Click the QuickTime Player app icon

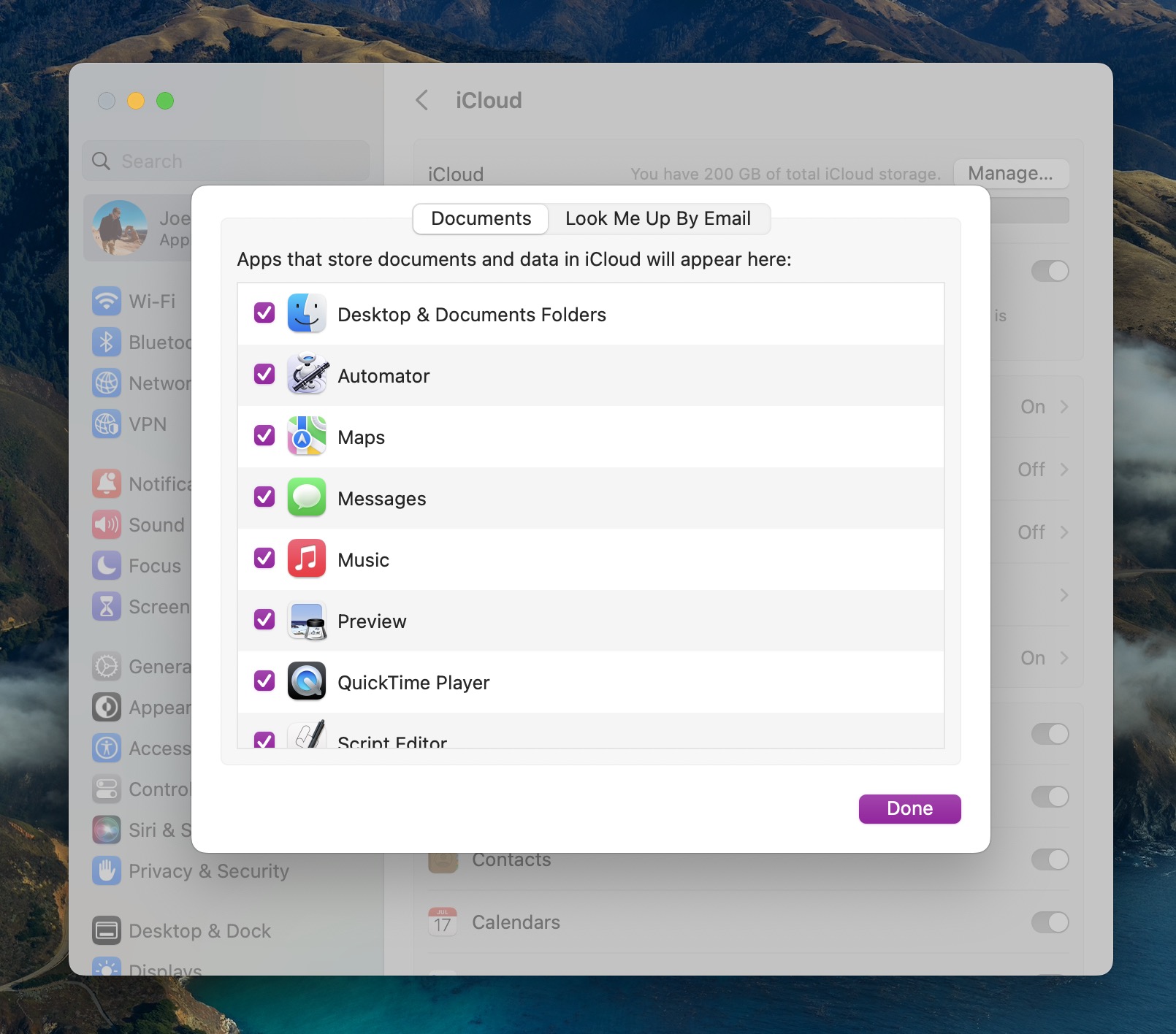307,682
